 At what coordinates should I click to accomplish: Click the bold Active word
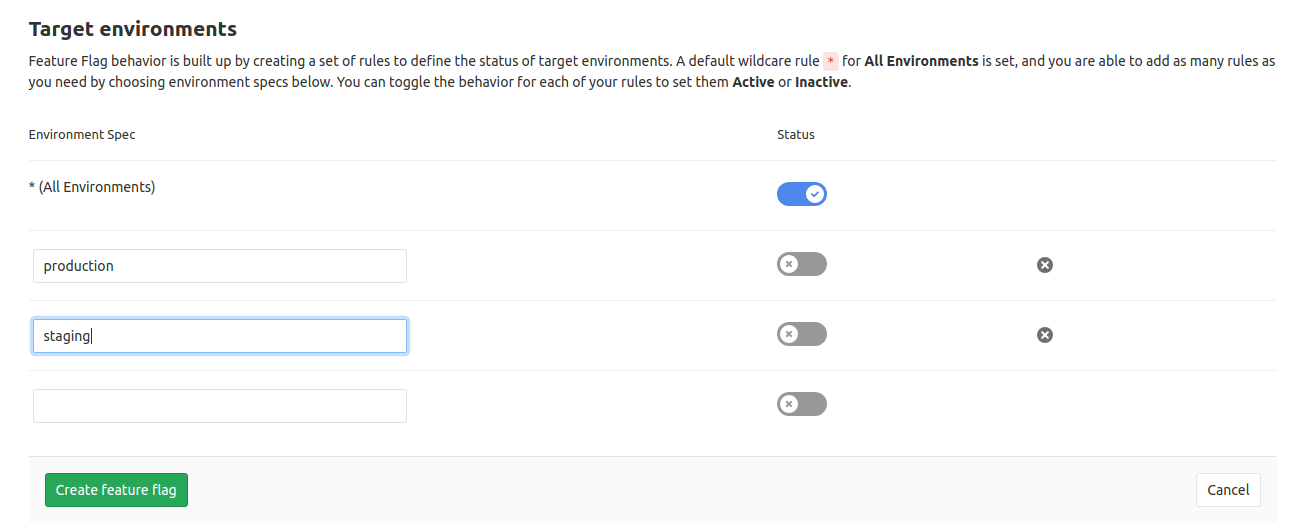[x=753, y=82]
